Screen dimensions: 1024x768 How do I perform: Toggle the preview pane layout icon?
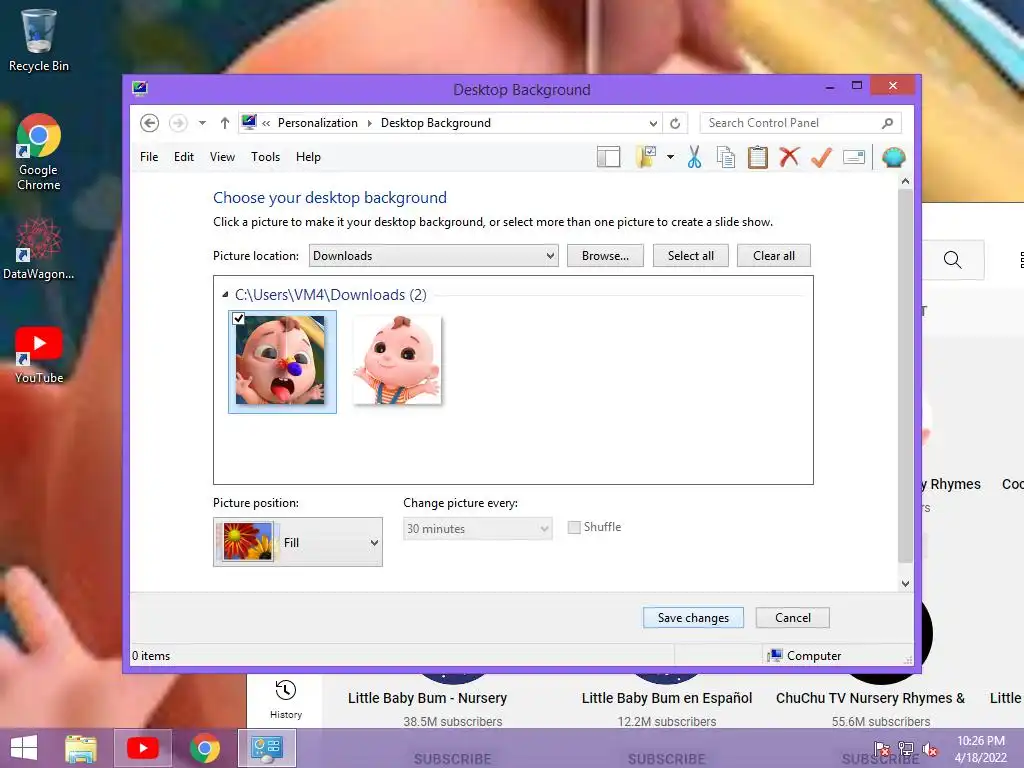tap(609, 157)
